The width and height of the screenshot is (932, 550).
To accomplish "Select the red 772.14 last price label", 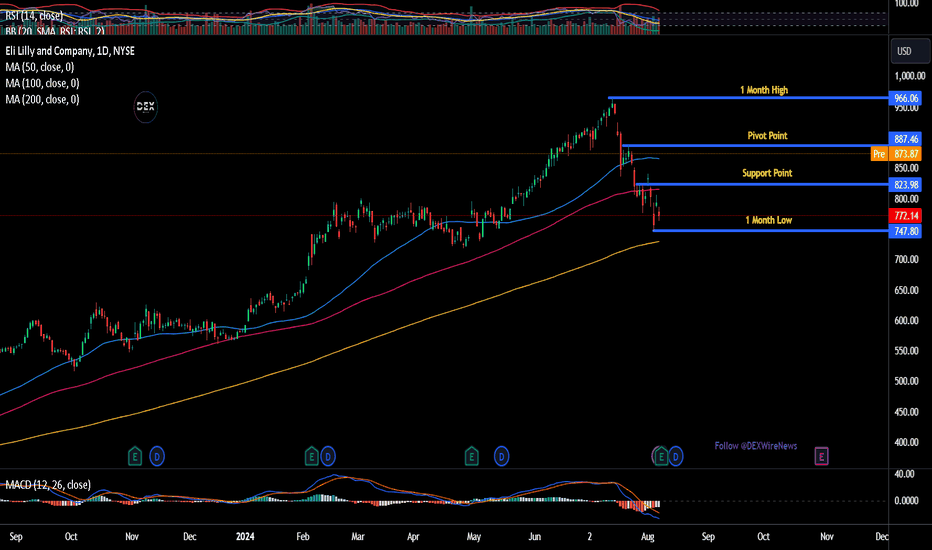I will coord(905,216).
